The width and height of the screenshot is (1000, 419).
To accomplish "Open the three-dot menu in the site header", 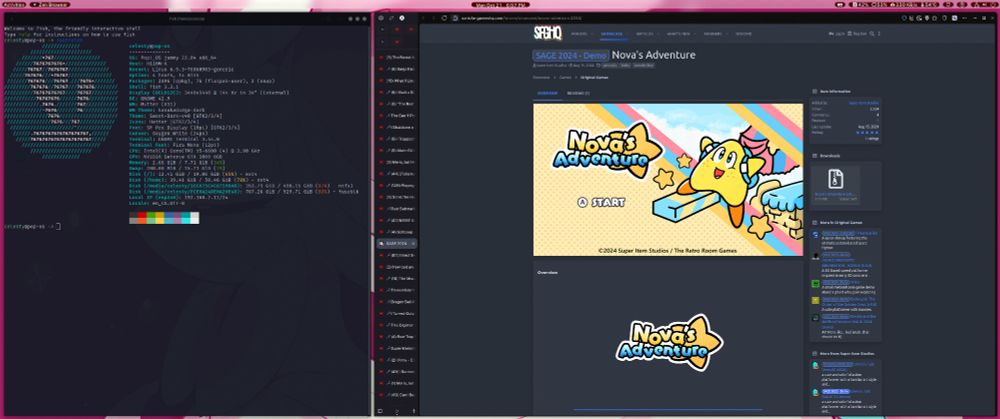I will pyautogui.click(x=879, y=34).
